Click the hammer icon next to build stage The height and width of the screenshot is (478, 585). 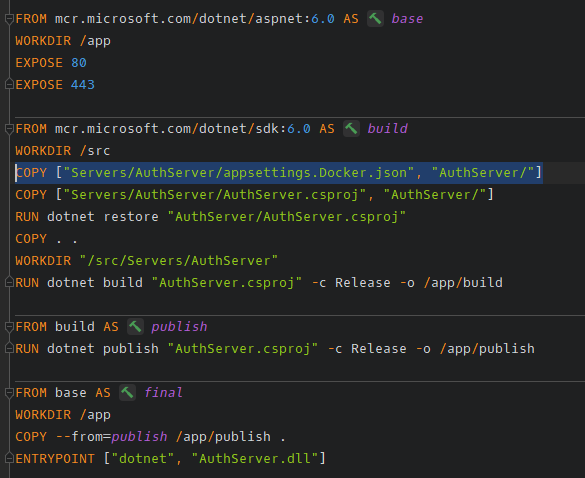click(351, 129)
